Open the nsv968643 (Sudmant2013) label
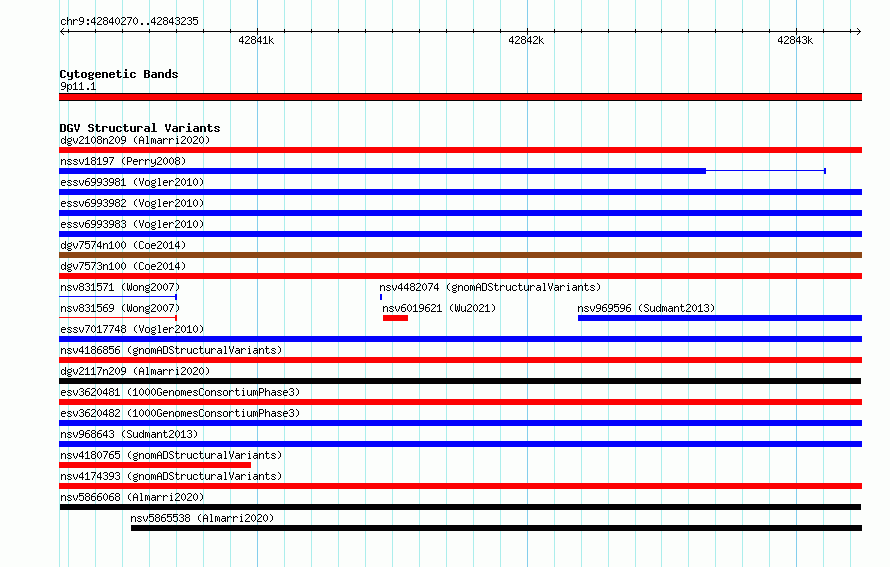The width and height of the screenshot is (890, 567). click(x=129, y=434)
